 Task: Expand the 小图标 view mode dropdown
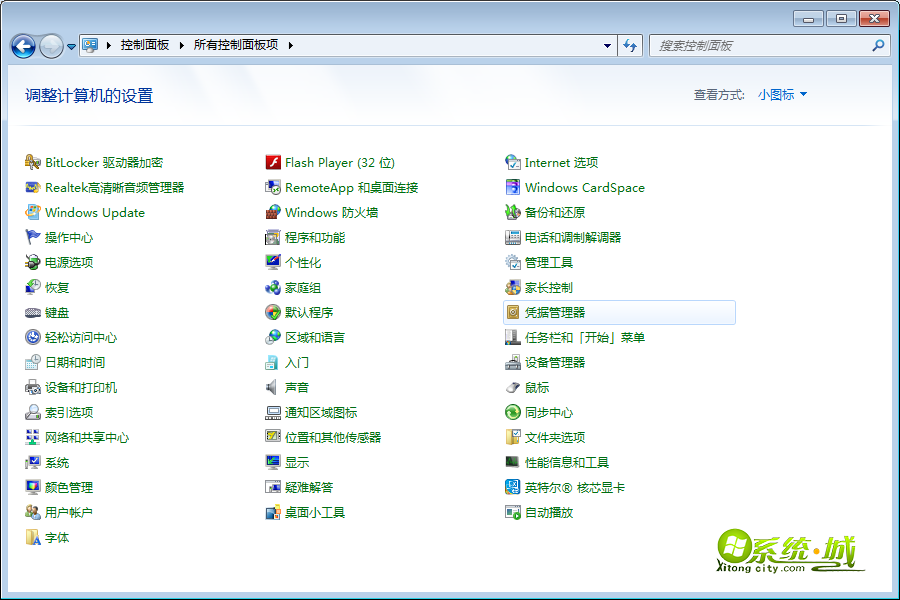pyautogui.click(x=782, y=94)
